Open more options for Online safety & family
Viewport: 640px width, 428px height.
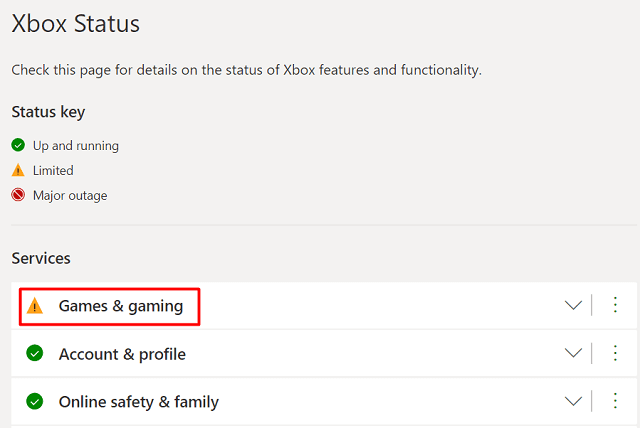[x=615, y=401]
